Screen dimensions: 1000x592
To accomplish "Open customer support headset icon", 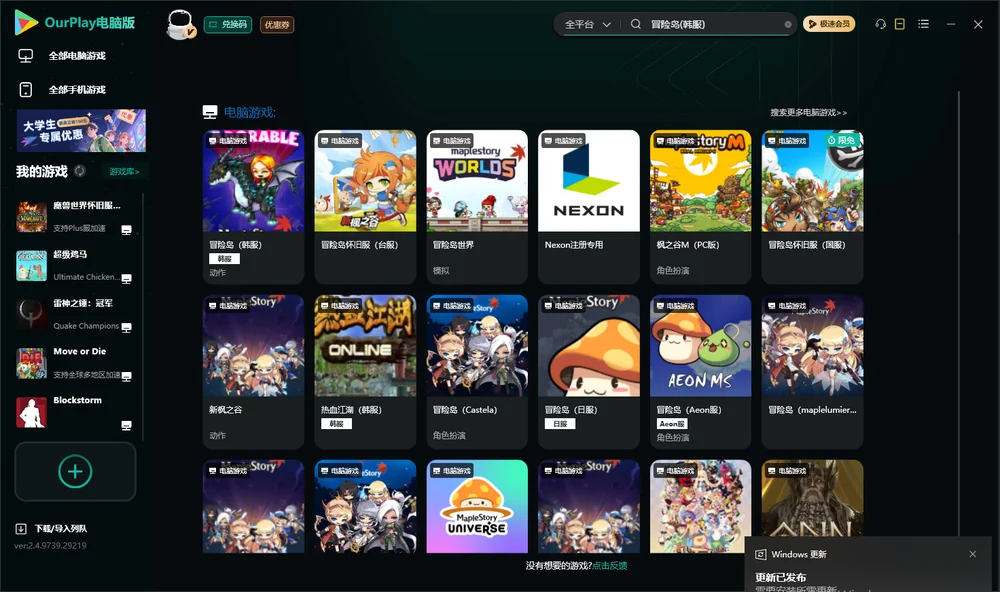I will [880, 24].
